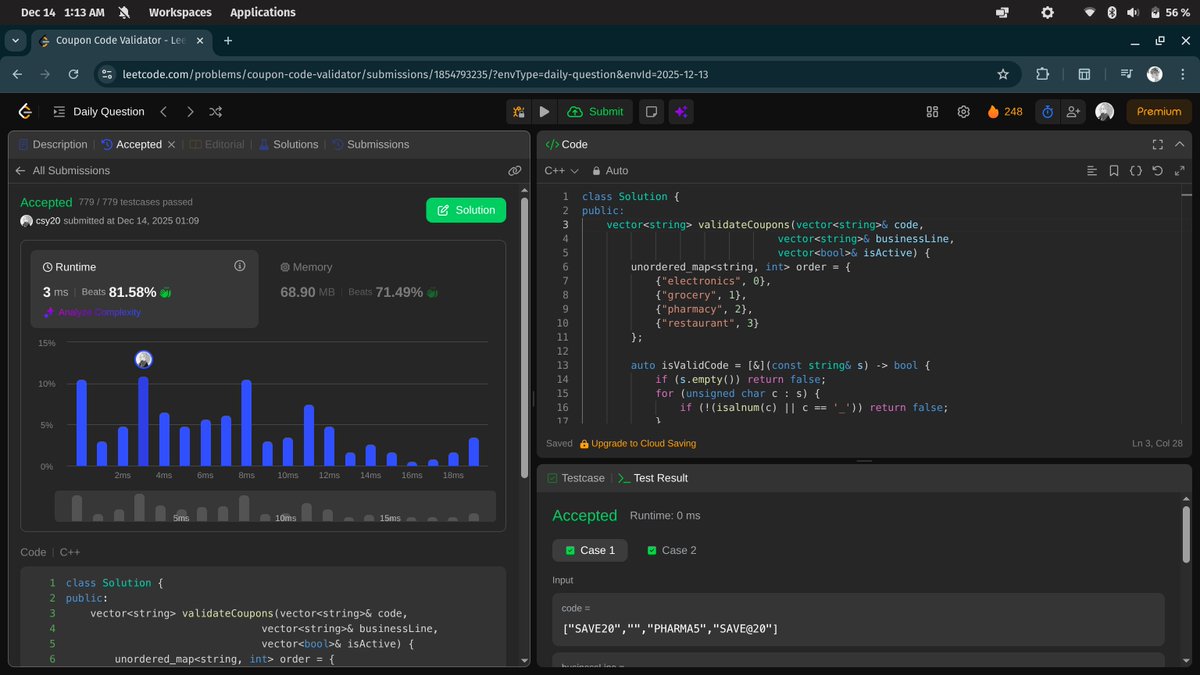Image resolution: width=1200 pixels, height=675 pixels.
Task: Open the LeetCode logo home link
Action: [x=25, y=112]
